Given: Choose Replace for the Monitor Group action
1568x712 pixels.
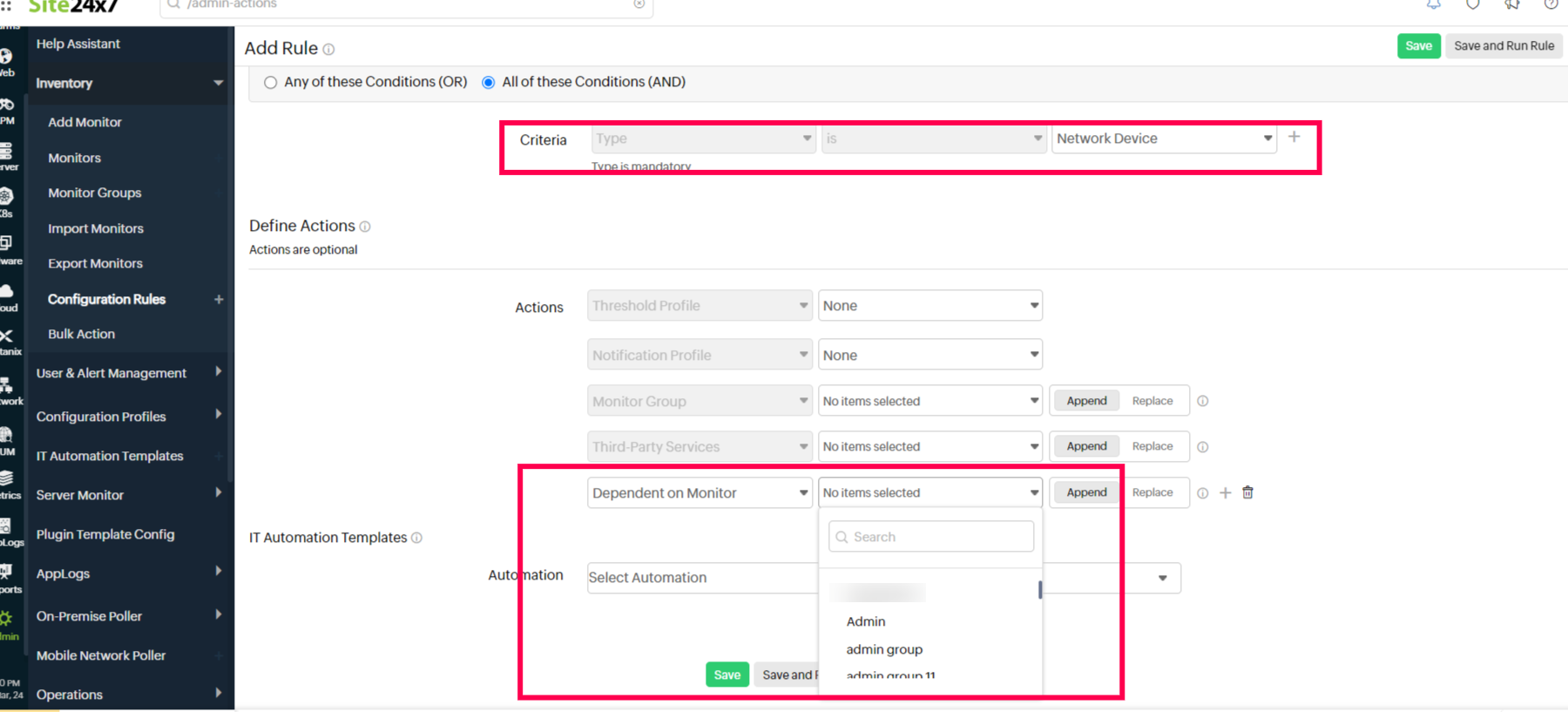Looking at the screenshot, I should coord(1152,401).
